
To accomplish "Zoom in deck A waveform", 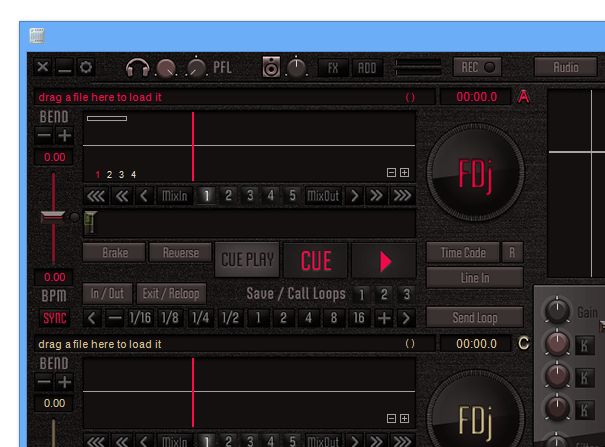I will pos(404,172).
